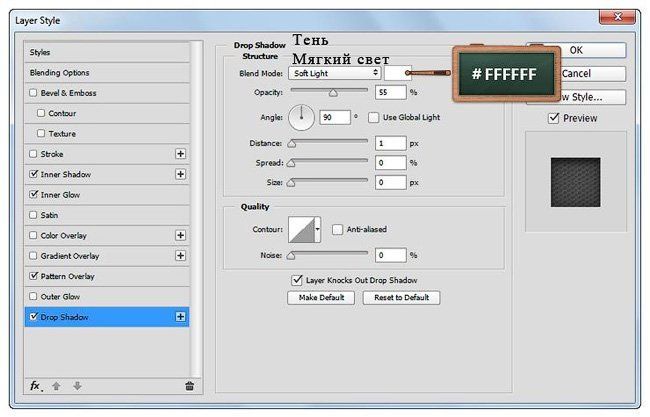Image resolution: width=650 pixels, height=417 pixels.
Task: Open the Styles section in the list
Action: (x=107, y=52)
